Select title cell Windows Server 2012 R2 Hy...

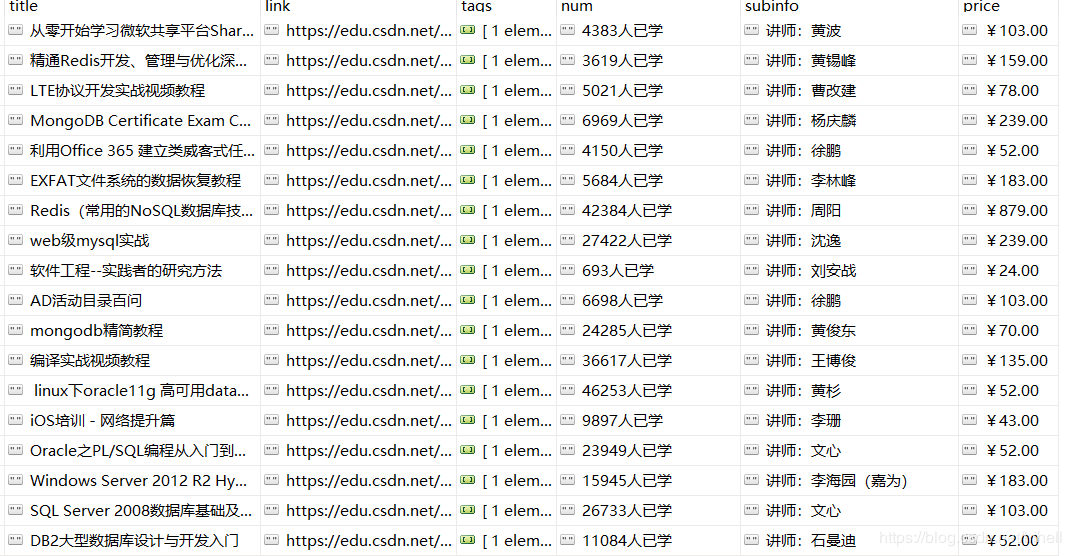pos(133,481)
